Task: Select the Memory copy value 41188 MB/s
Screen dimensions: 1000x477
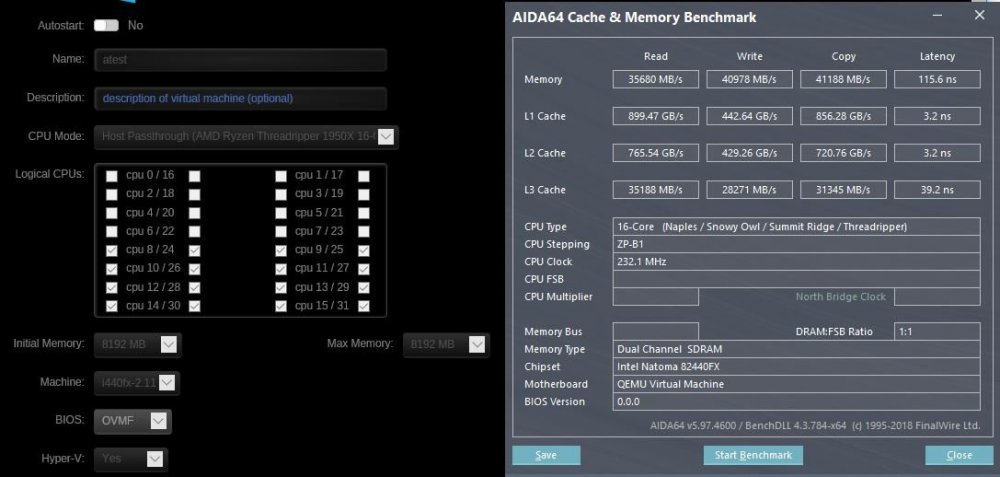Action: tap(843, 79)
